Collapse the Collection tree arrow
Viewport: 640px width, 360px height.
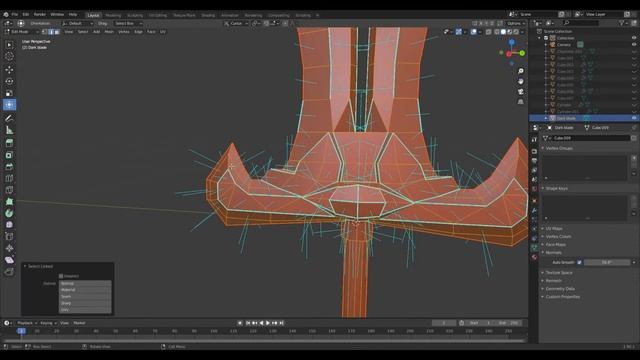pos(540,38)
